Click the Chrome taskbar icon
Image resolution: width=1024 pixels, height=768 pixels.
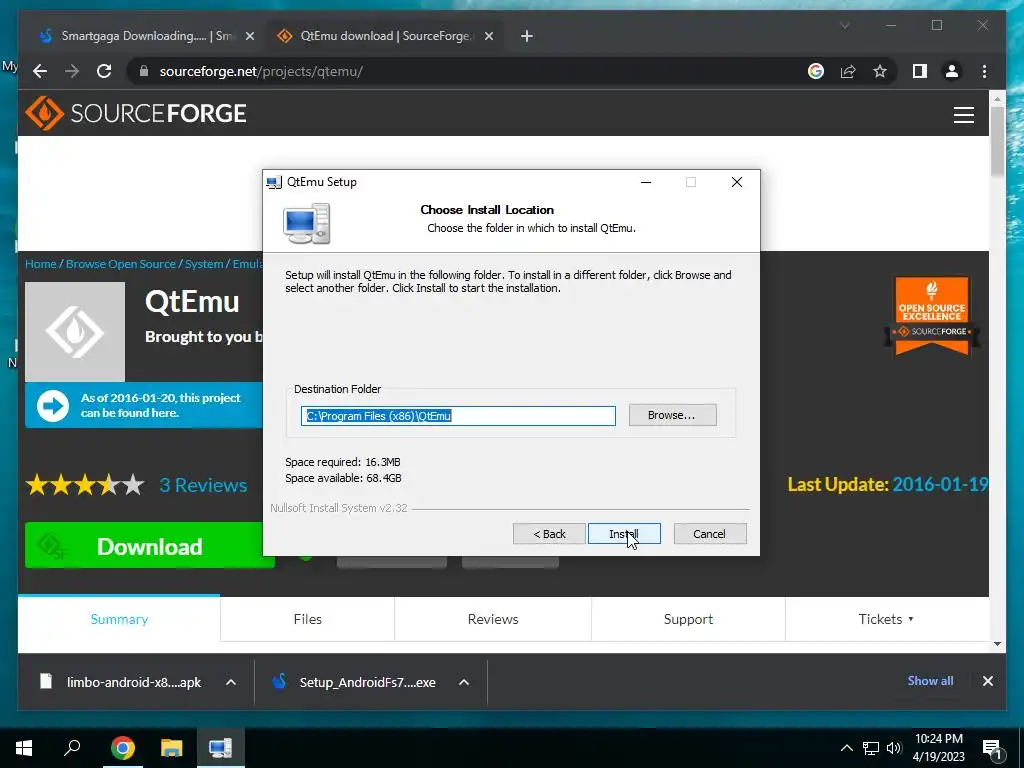pyautogui.click(x=122, y=748)
